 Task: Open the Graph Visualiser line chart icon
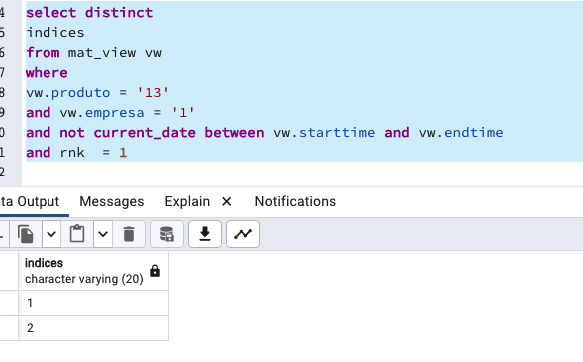pyautogui.click(x=243, y=234)
